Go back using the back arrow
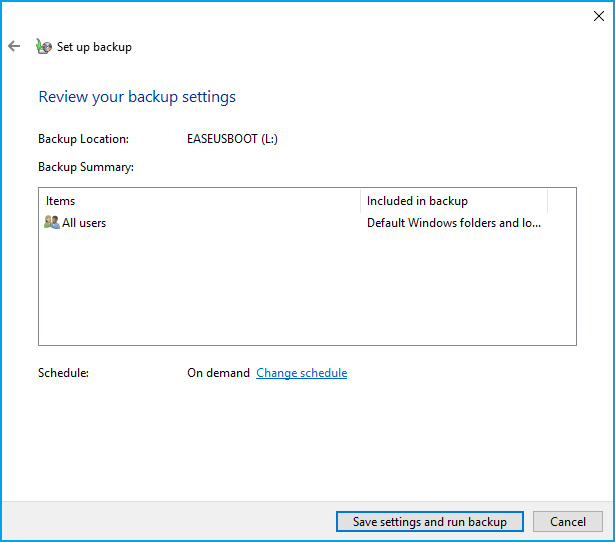Image resolution: width=615 pixels, height=542 pixels. click(x=14, y=46)
